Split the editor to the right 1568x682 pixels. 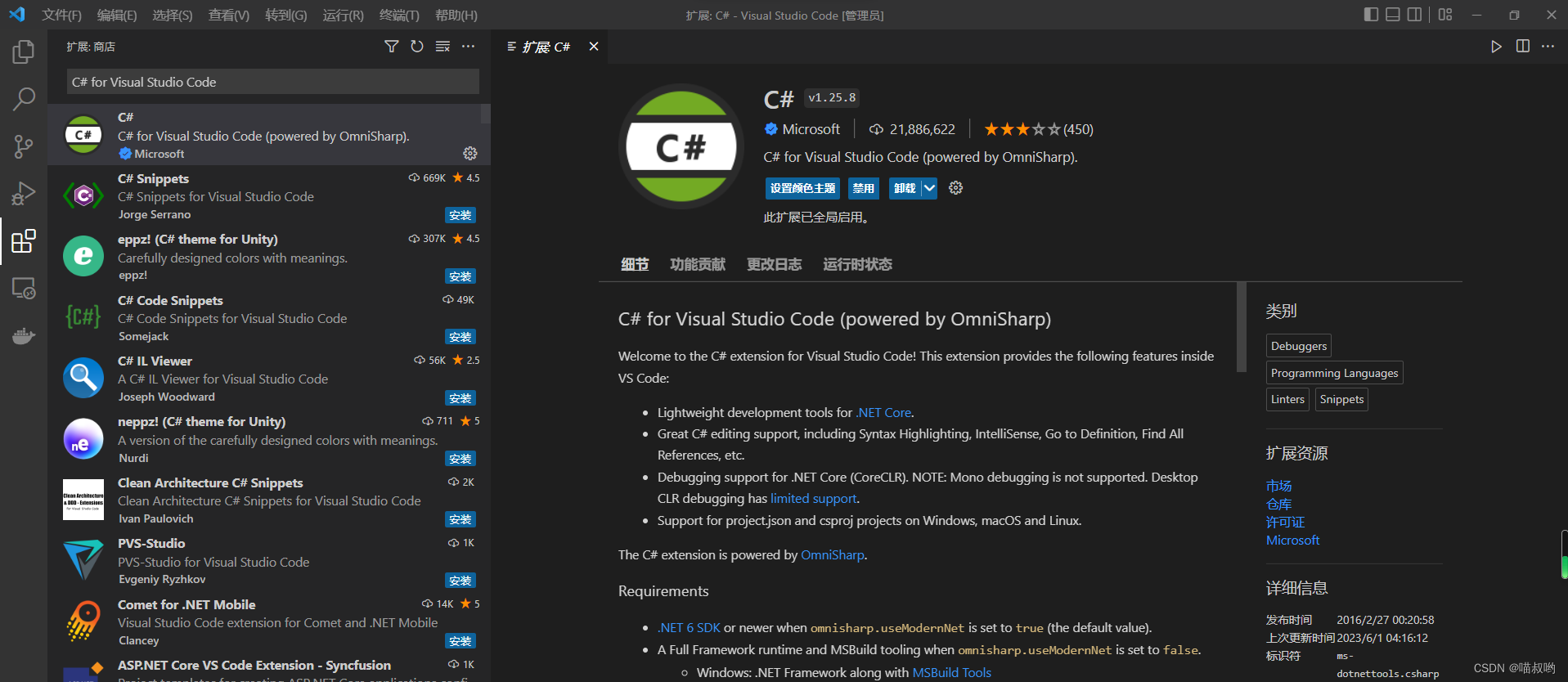pos(1522,47)
